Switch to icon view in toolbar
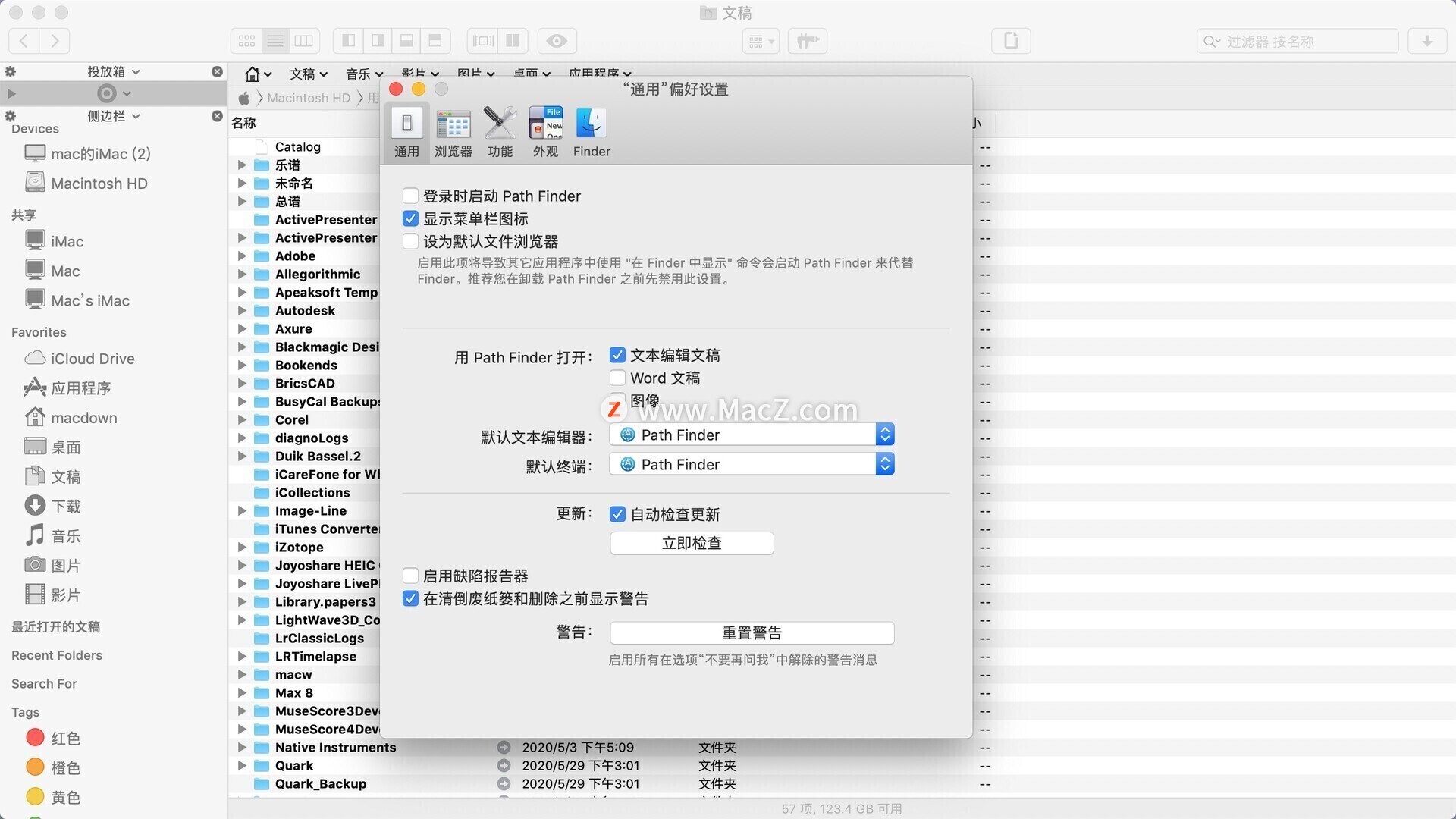This screenshot has width=1456, height=819. (246, 41)
